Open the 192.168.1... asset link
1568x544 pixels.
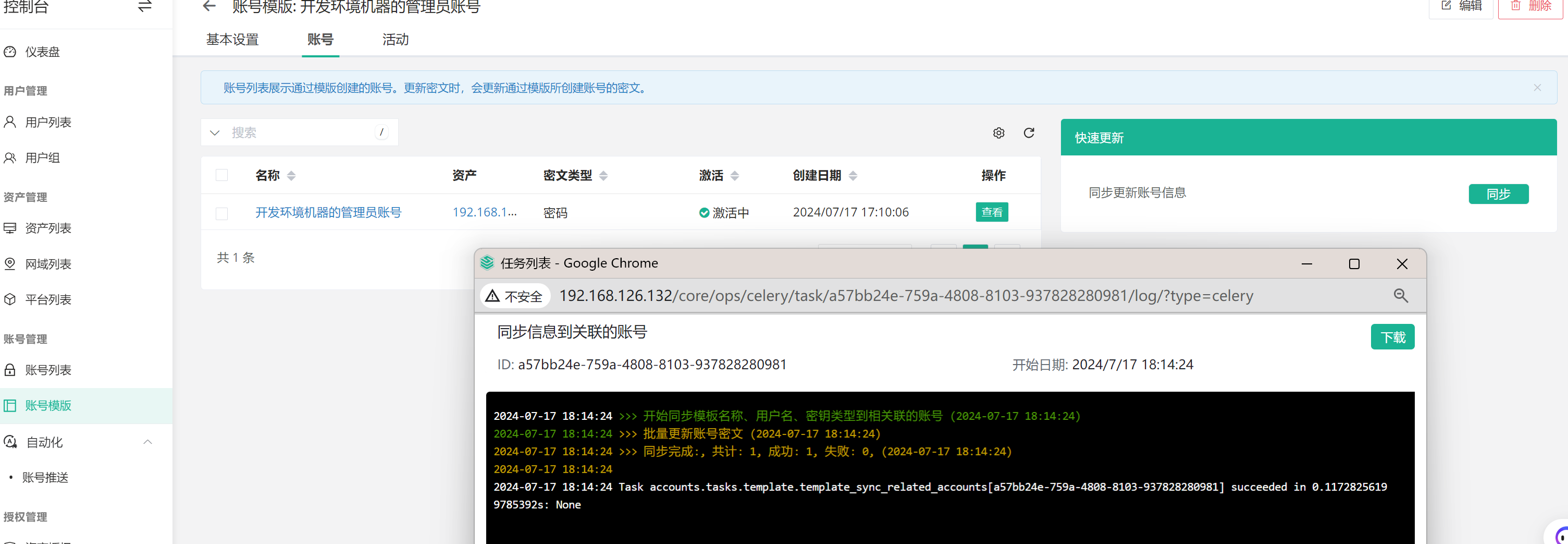tap(484, 212)
